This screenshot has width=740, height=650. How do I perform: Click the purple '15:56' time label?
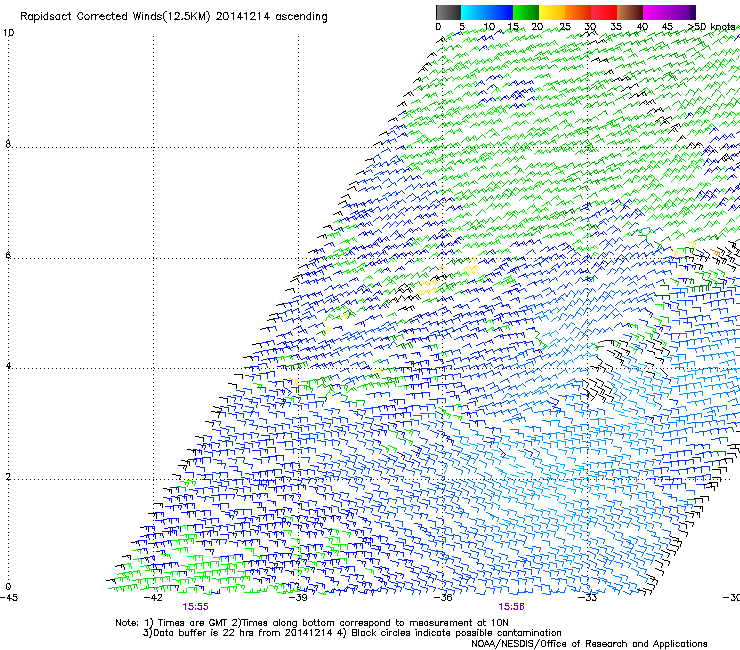tap(512, 607)
